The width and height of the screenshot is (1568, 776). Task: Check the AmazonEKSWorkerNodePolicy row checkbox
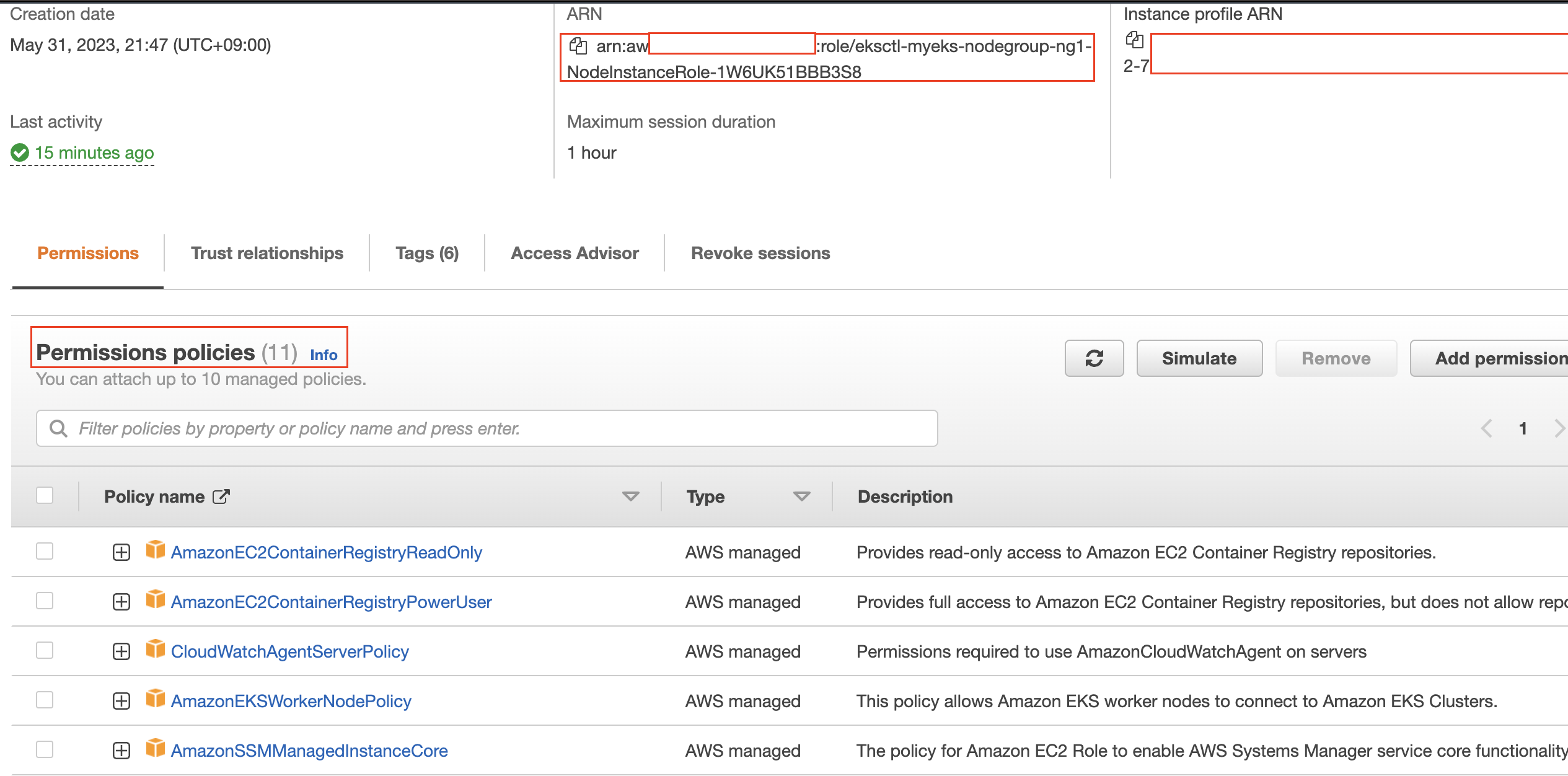[45, 700]
